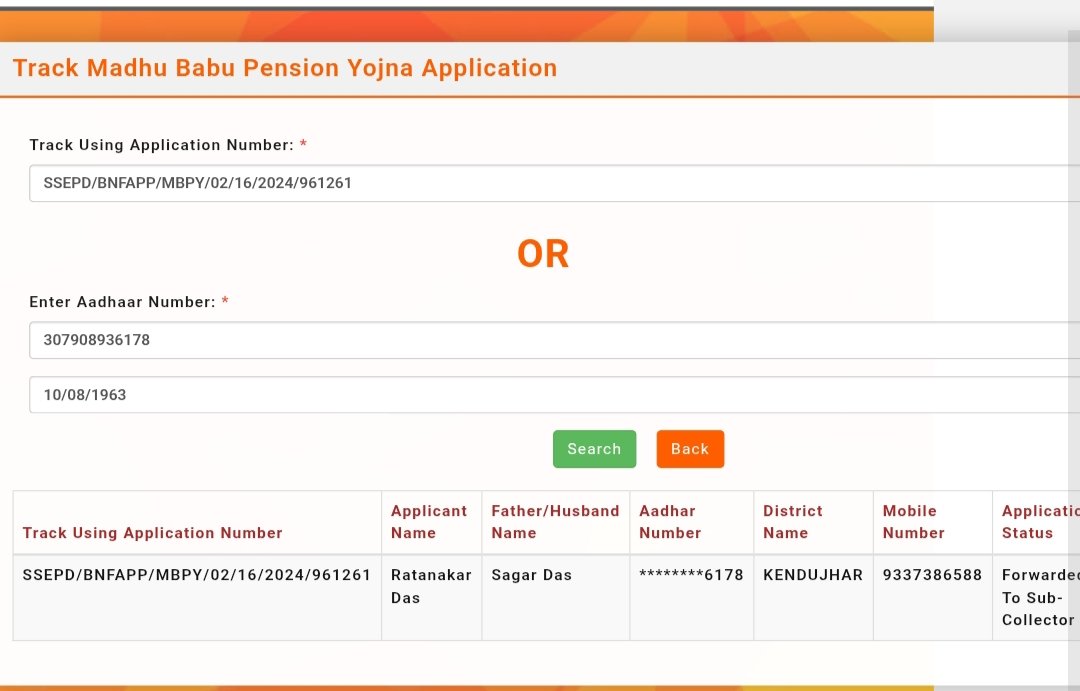Click the orange Back button

[x=689, y=448]
